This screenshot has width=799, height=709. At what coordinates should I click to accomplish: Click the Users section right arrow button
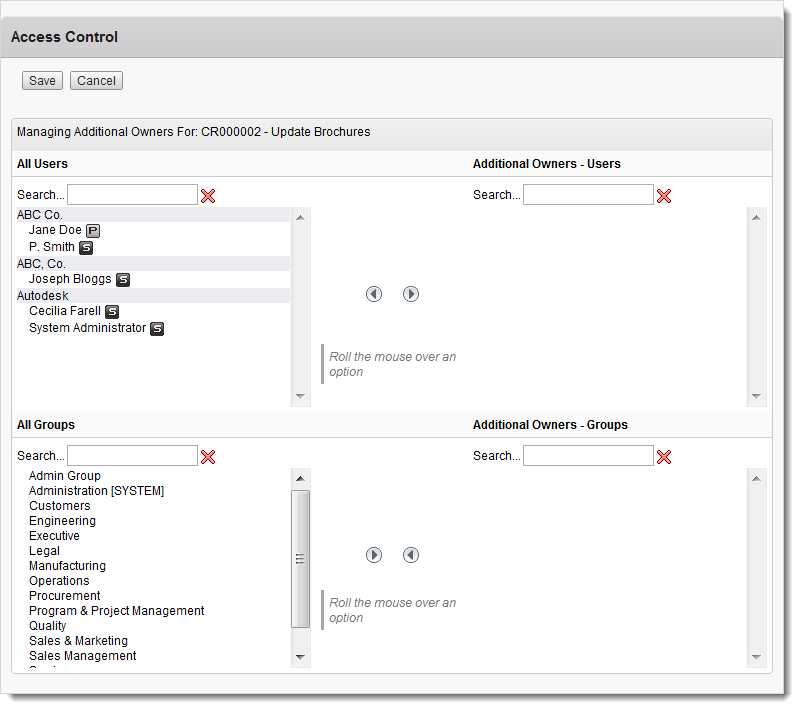point(411,294)
